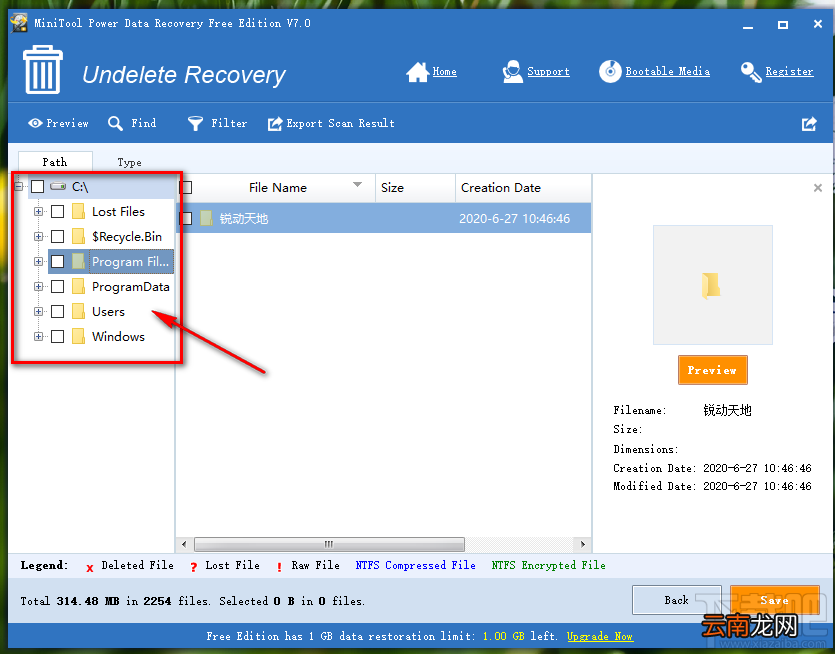This screenshot has height=654, width=835.
Task: Click the $Recycle.Bin folder icon
Action: [78, 236]
